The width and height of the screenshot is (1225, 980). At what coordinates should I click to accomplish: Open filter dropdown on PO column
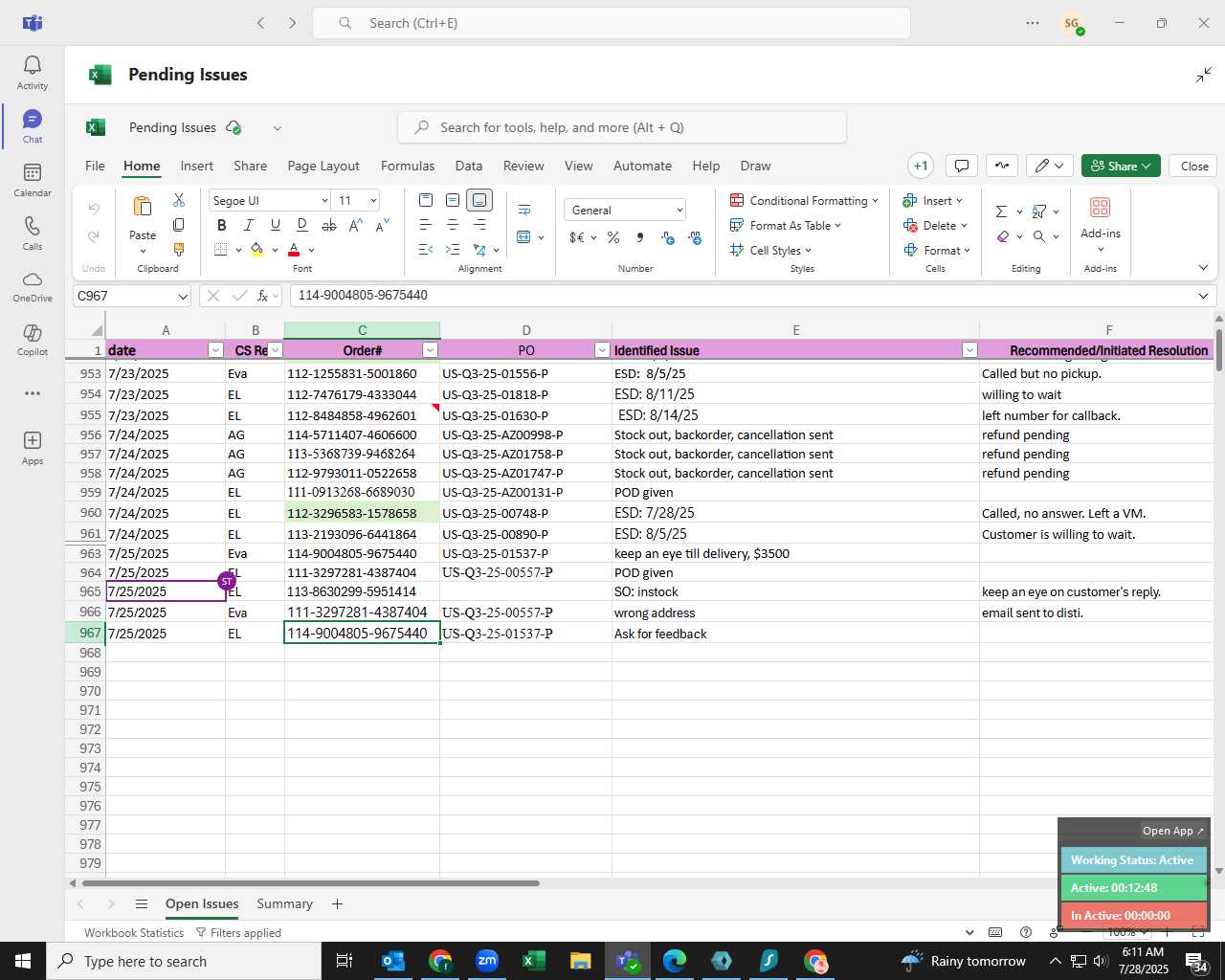(602, 350)
